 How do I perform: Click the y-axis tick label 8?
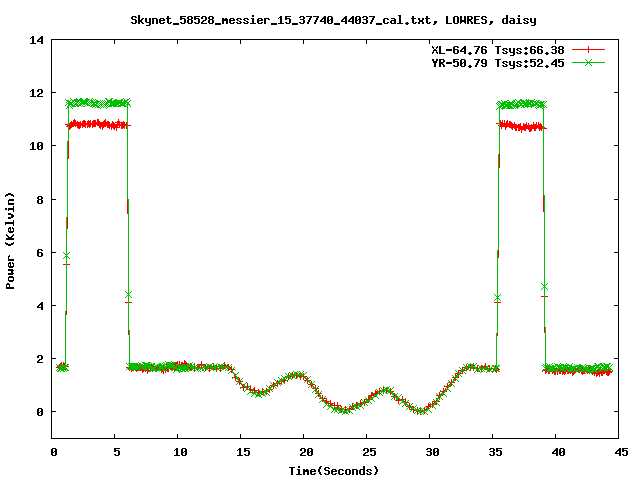pyautogui.click(x=40, y=200)
